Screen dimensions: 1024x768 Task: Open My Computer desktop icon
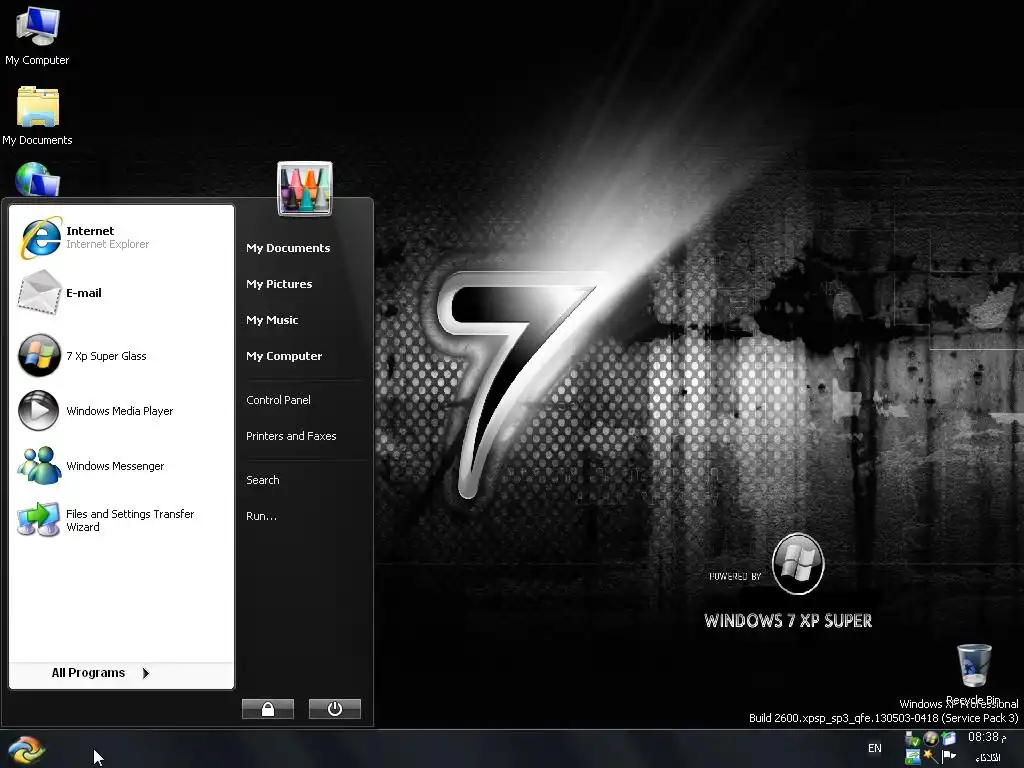[x=37, y=37]
